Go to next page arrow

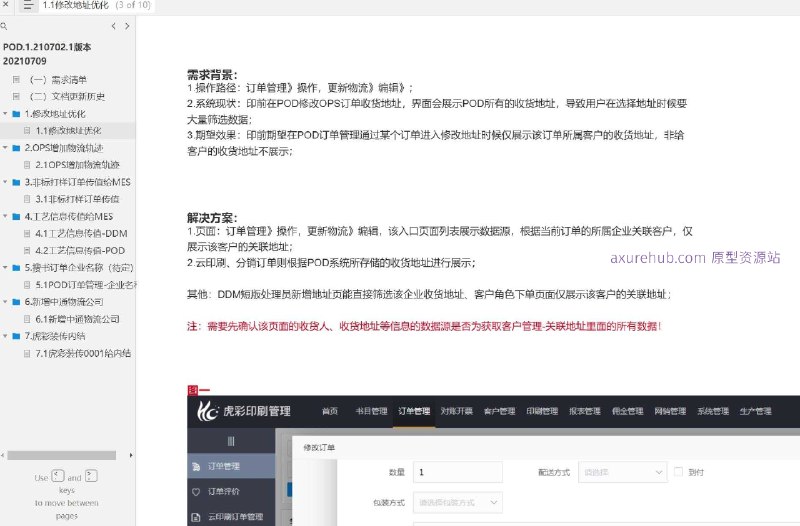point(127,26)
